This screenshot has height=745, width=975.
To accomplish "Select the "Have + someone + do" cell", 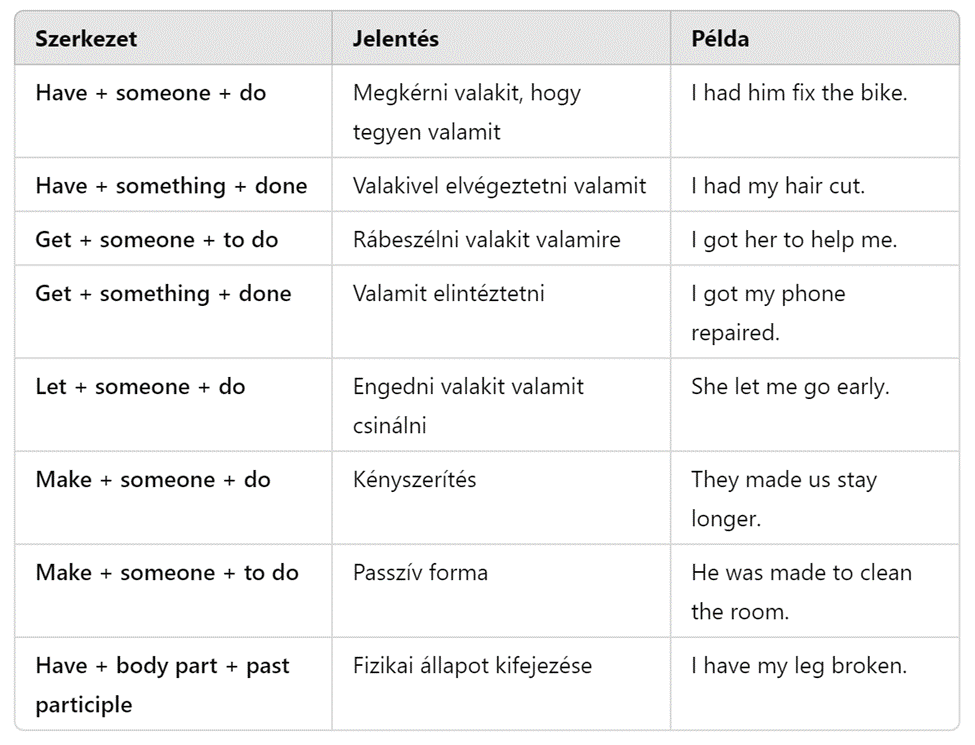I will (151, 93).
